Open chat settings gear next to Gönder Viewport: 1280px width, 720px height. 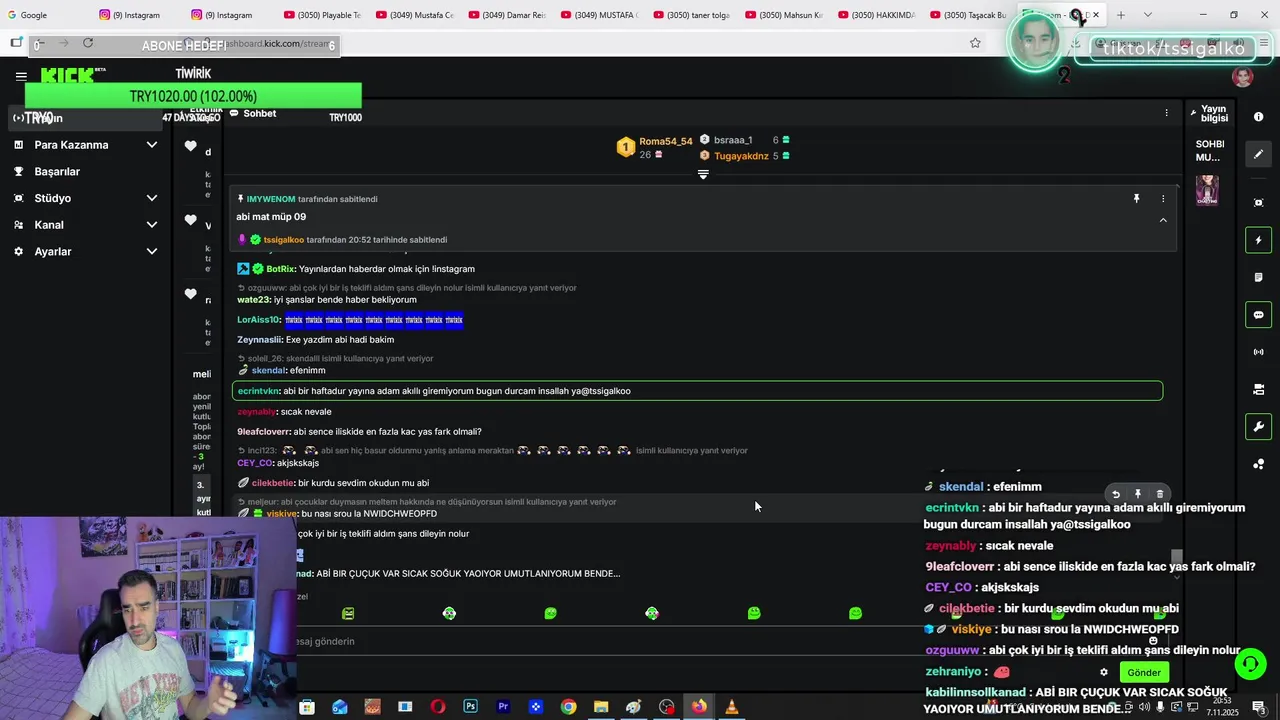1104,672
